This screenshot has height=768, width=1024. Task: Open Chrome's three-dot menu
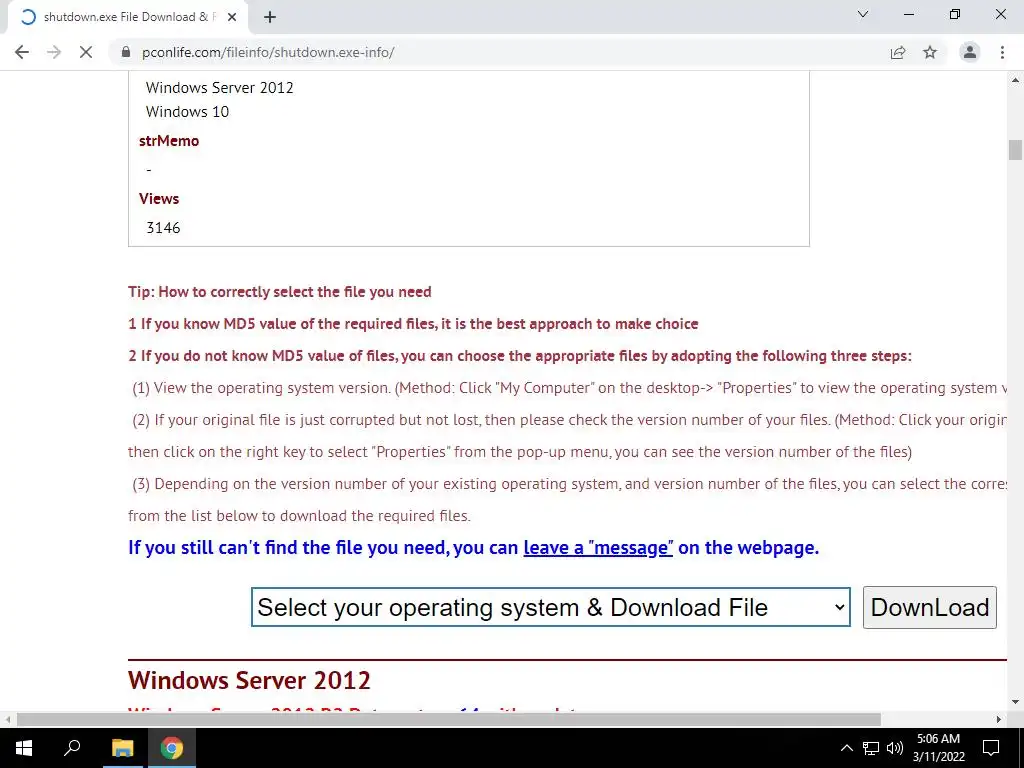click(1002, 52)
